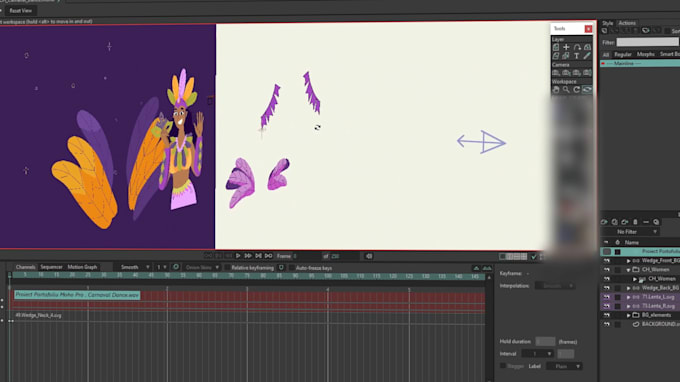Image resolution: width=680 pixels, height=382 pixels.
Task: Select the Transform Layer tool in Tools panel
Action: [x=556, y=47]
